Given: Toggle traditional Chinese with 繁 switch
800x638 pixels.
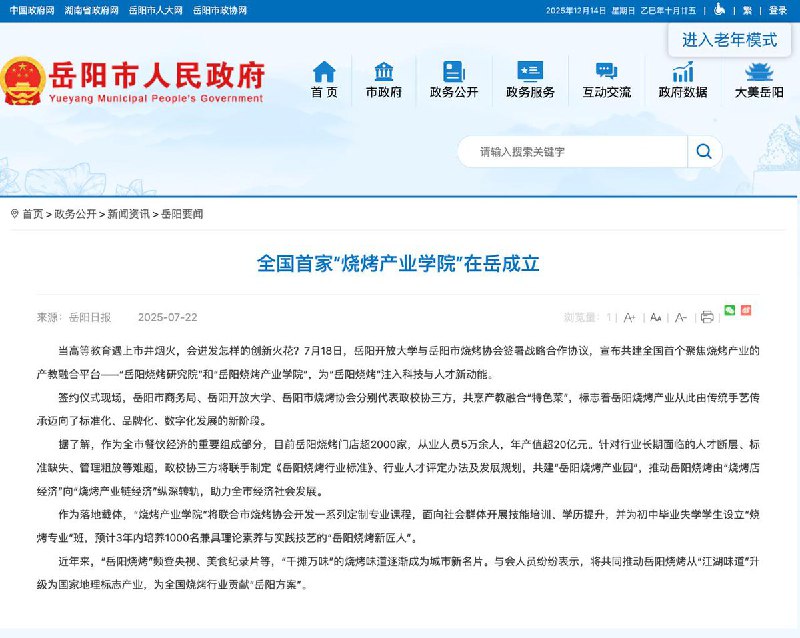Looking at the screenshot, I should coord(747,10).
